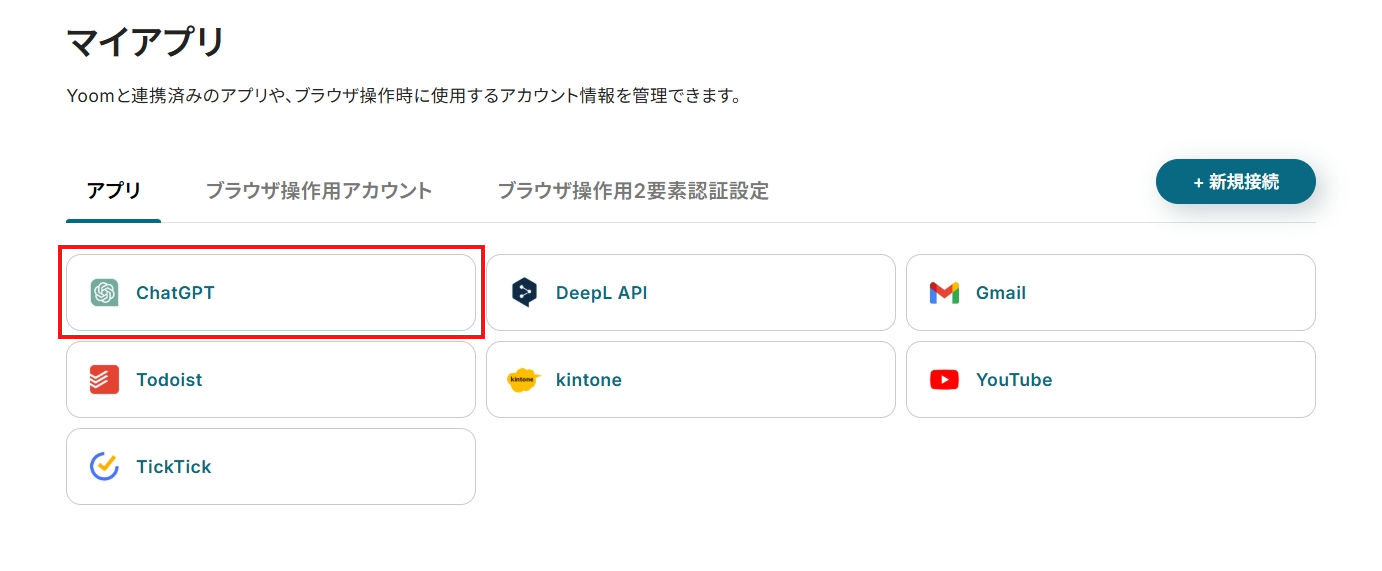Choose the YouTube text label
1382x571 pixels.
1014,380
